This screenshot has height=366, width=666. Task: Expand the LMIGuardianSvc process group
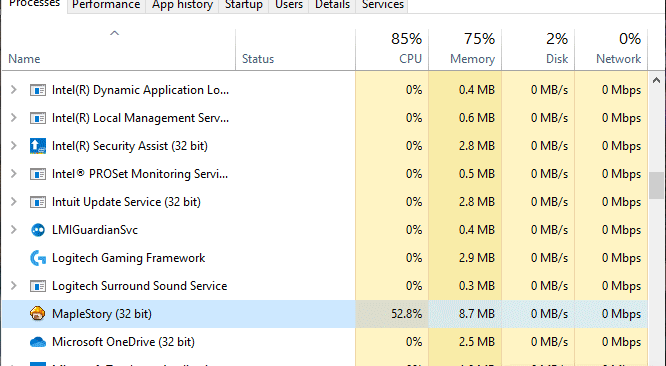[14, 230]
